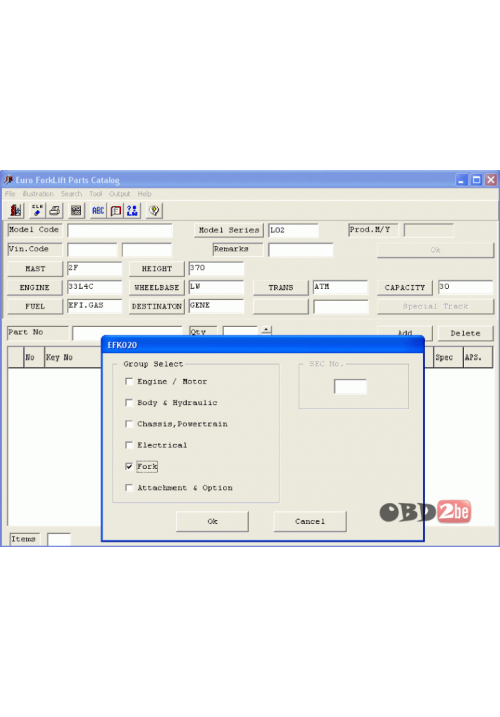The width and height of the screenshot is (500, 717).
Task: Uncheck the Fork group checkbox
Action: pyautogui.click(x=129, y=466)
